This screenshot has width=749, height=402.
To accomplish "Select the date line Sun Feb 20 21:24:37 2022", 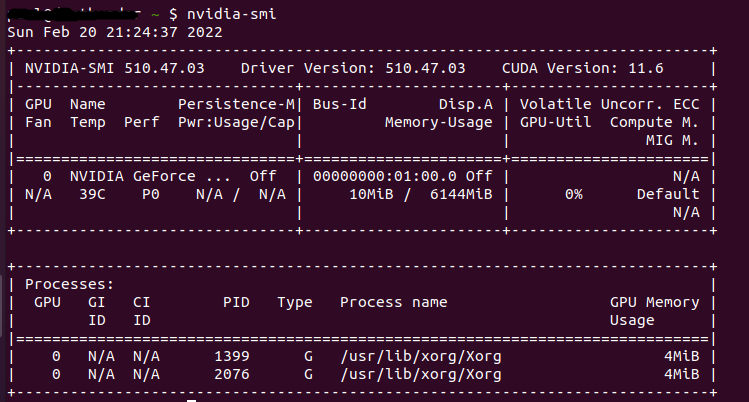I will pos(115,32).
